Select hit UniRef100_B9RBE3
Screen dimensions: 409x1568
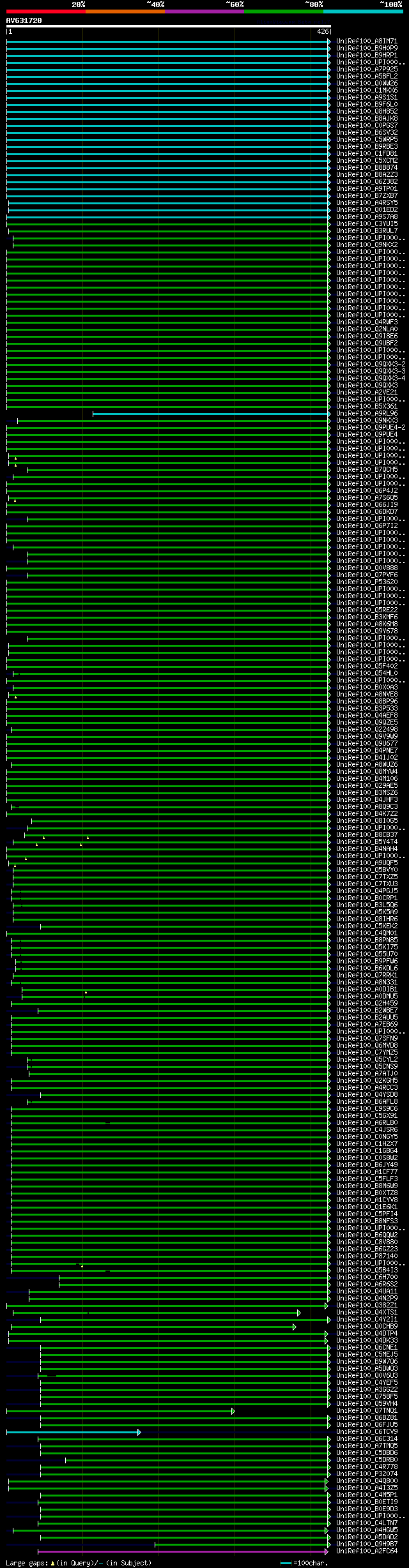click(367, 147)
